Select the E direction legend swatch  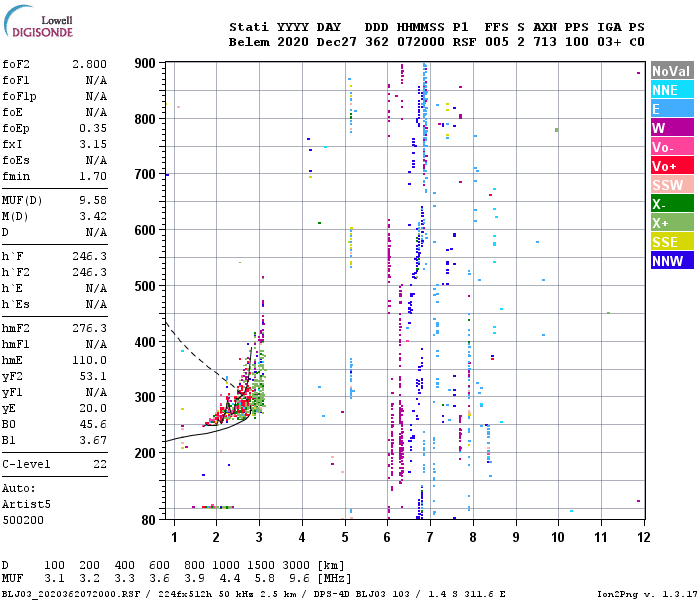click(x=672, y=108)
